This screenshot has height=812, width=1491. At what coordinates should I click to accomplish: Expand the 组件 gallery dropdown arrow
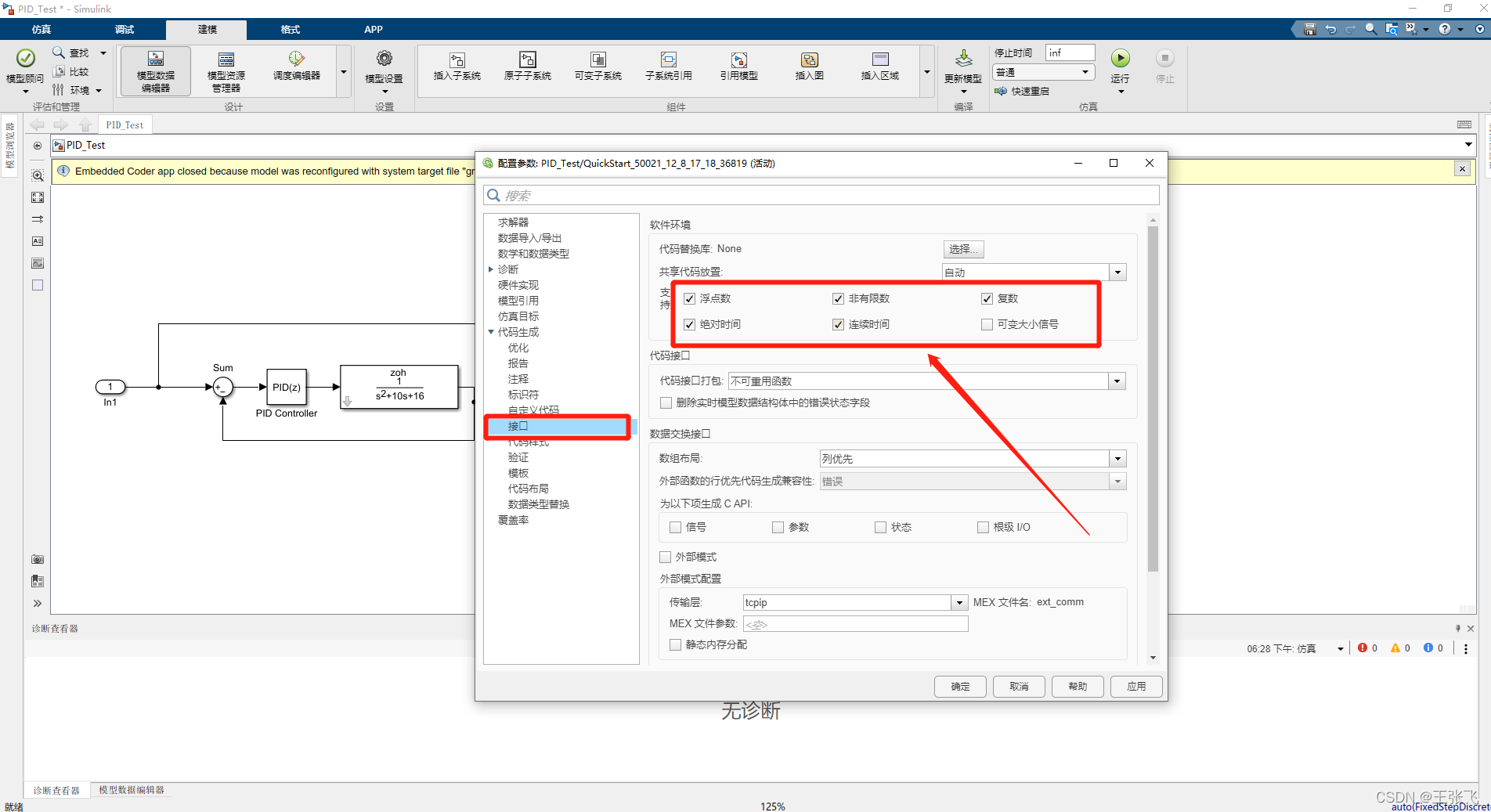927,72
